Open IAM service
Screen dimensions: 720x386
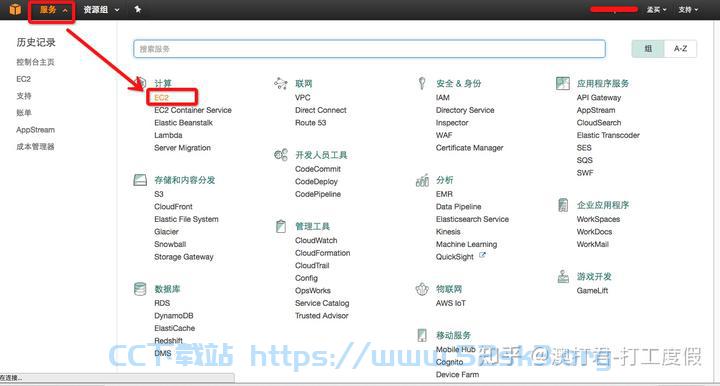pyautogui.click(x=443, y=98)
